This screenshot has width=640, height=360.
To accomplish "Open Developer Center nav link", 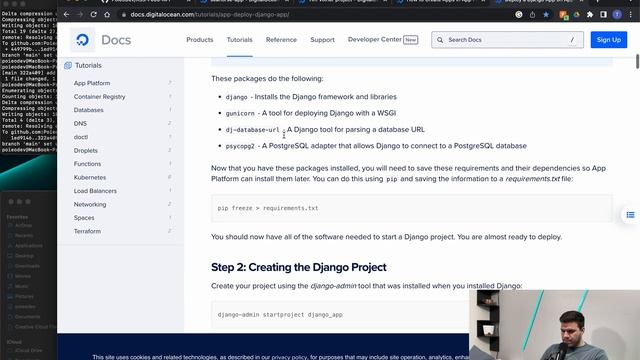I will coord(375,40).
